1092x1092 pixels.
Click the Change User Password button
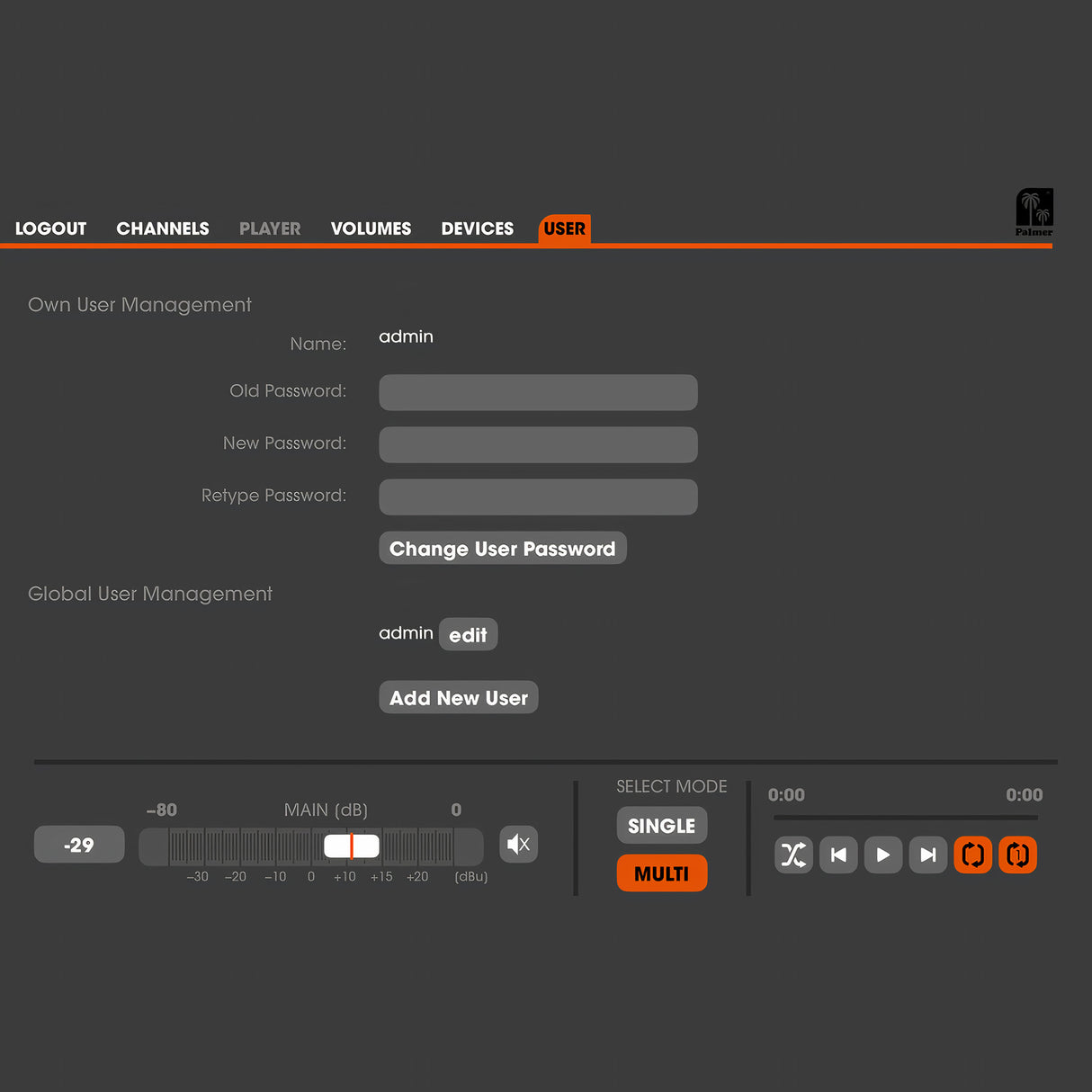(502, 549)
